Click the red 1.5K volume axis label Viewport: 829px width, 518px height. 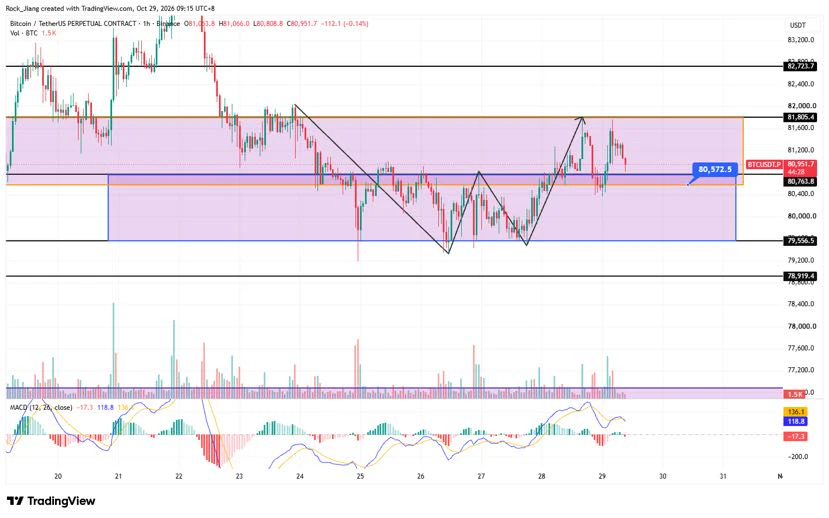796,394
